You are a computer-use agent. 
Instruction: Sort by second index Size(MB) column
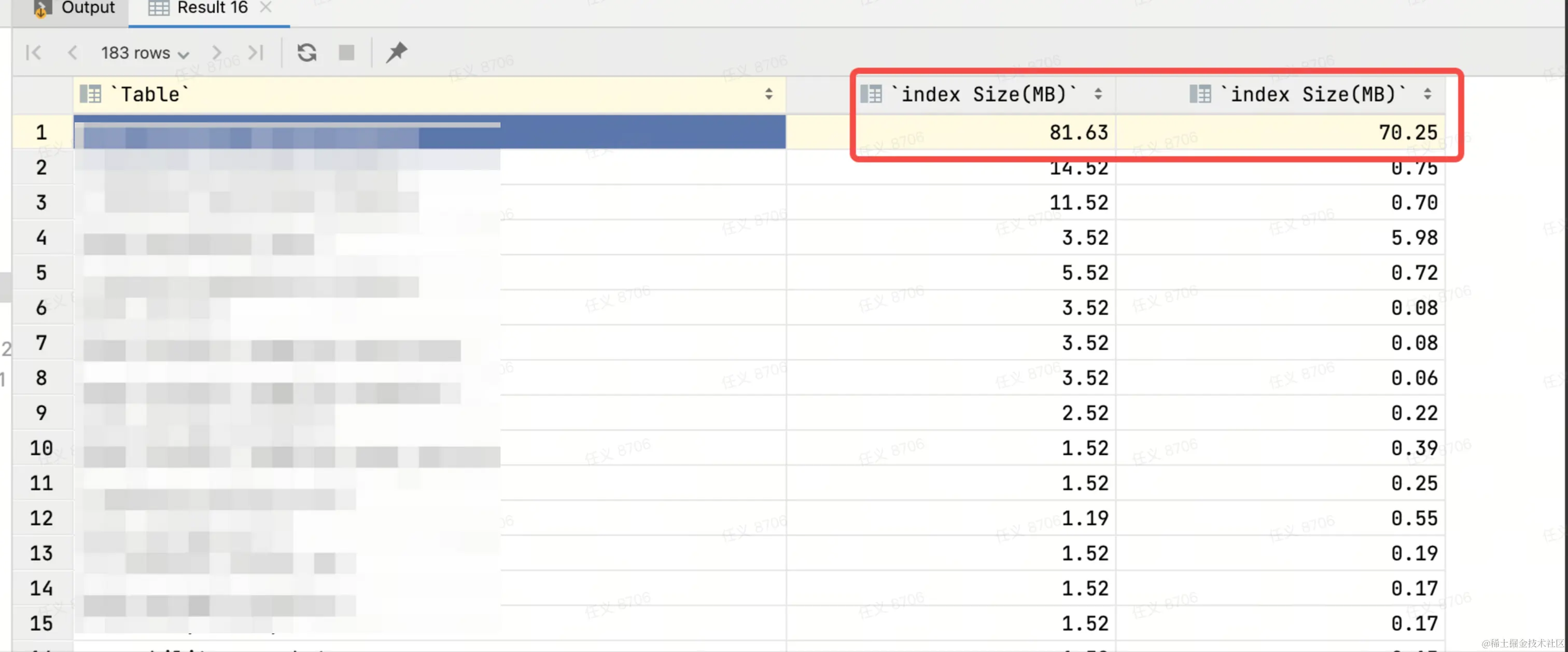(1427, 94)
